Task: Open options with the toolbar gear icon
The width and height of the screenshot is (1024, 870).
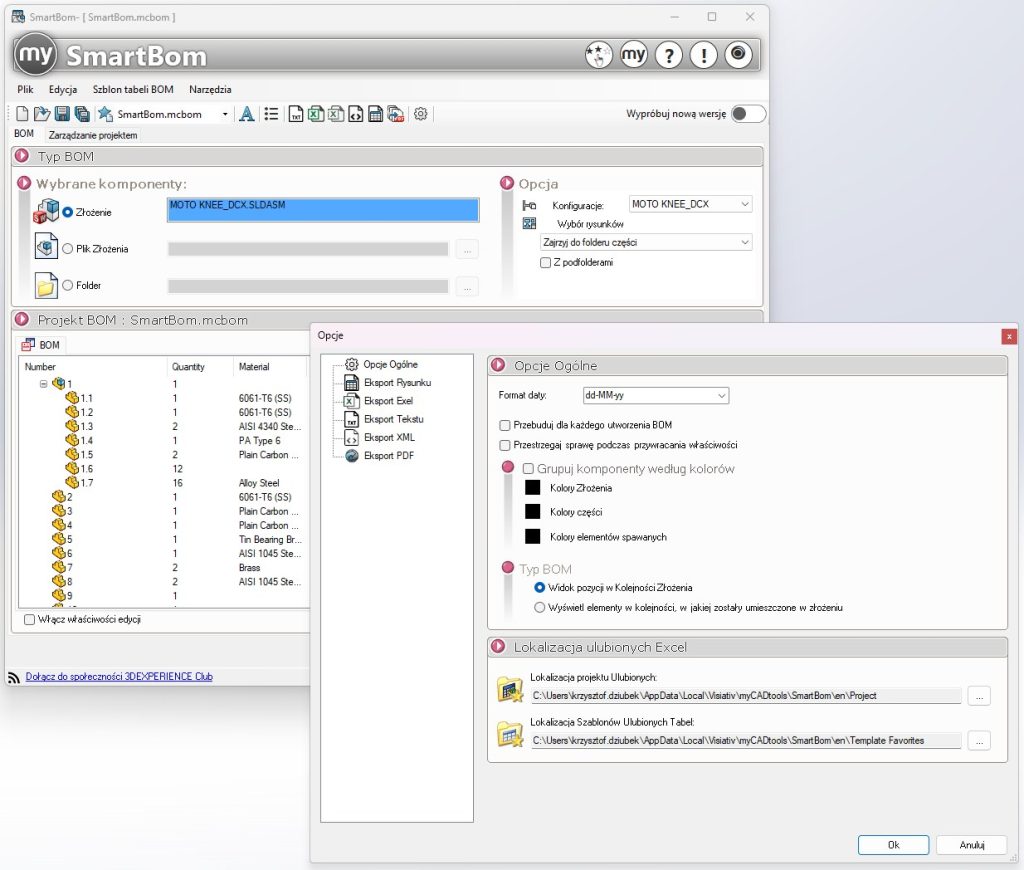Action: 421,114
